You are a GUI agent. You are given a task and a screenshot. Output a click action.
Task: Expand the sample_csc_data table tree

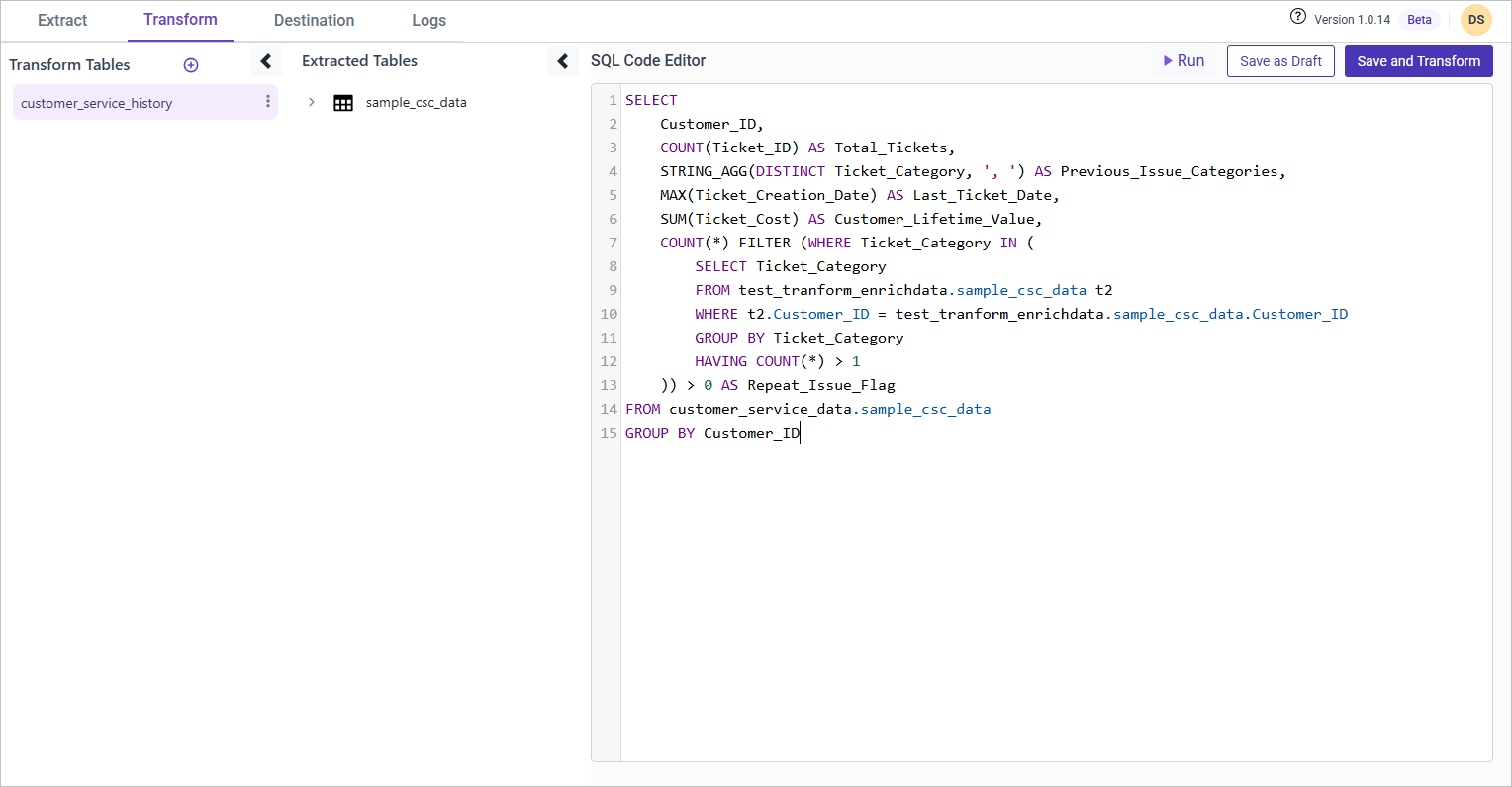[x=312, y=102]
